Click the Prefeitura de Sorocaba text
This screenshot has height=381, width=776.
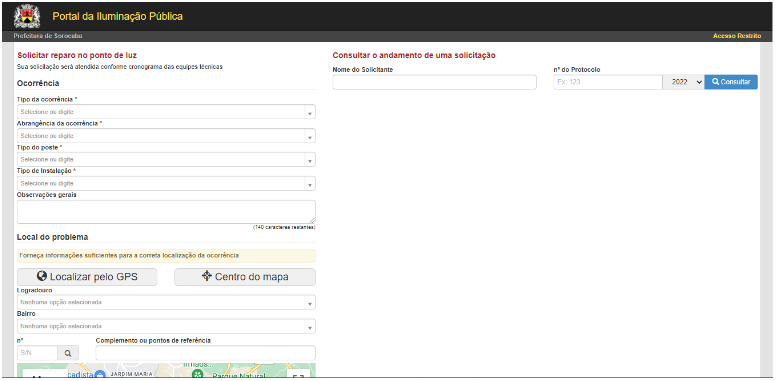(48, 36)
